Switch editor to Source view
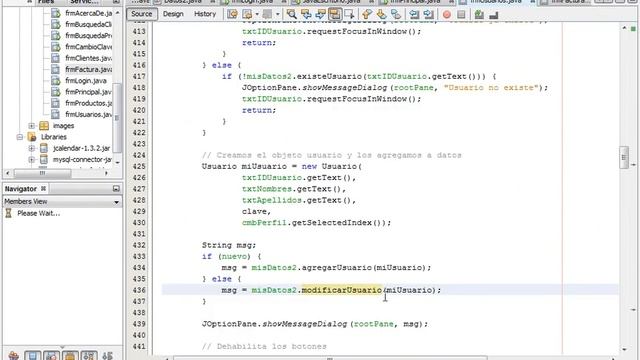The image size is (640, 360). pyautogui.click(x=142, y=14)
